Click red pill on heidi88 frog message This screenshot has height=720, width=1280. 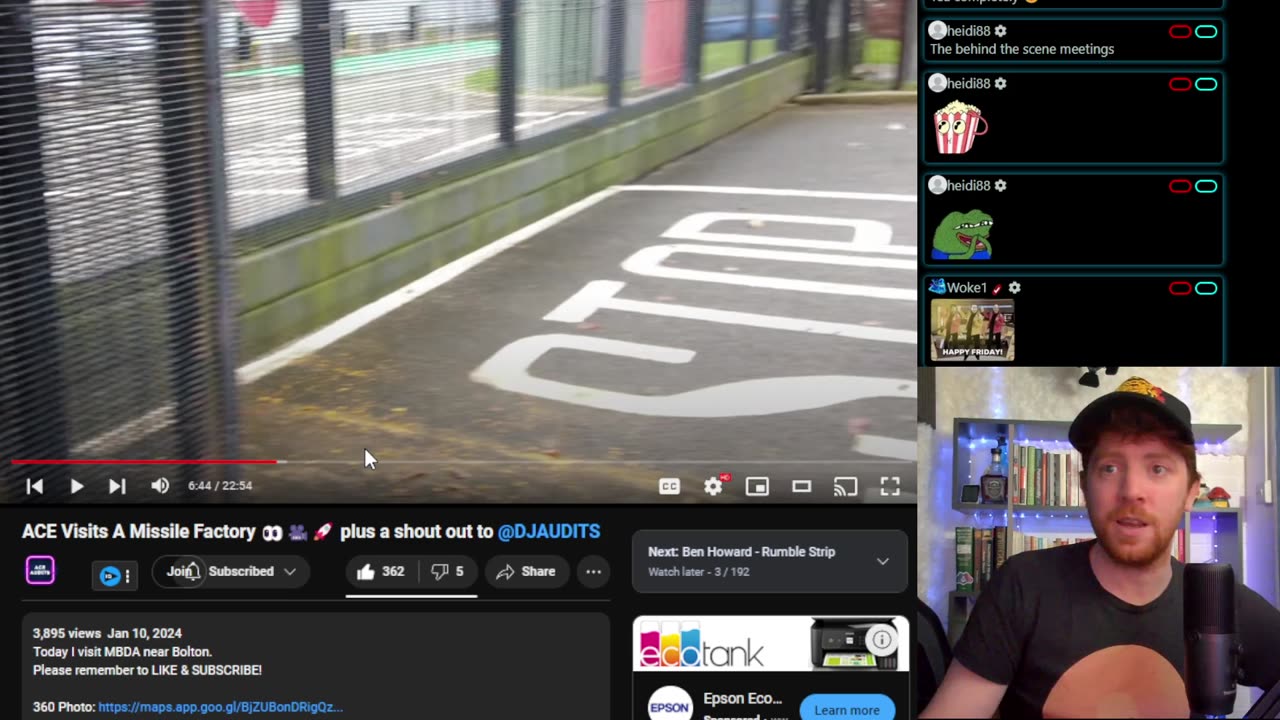click(x=1180, y=186)
